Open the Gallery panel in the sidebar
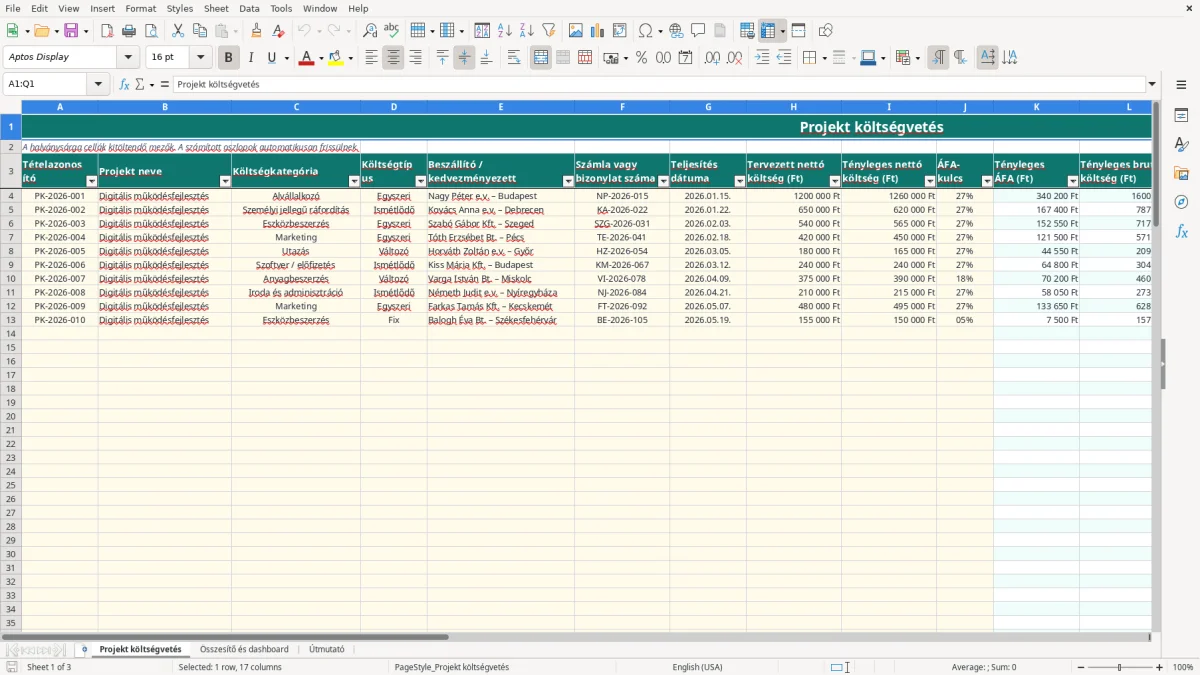Screen dimensions: 1200x675 (1181, 173)
